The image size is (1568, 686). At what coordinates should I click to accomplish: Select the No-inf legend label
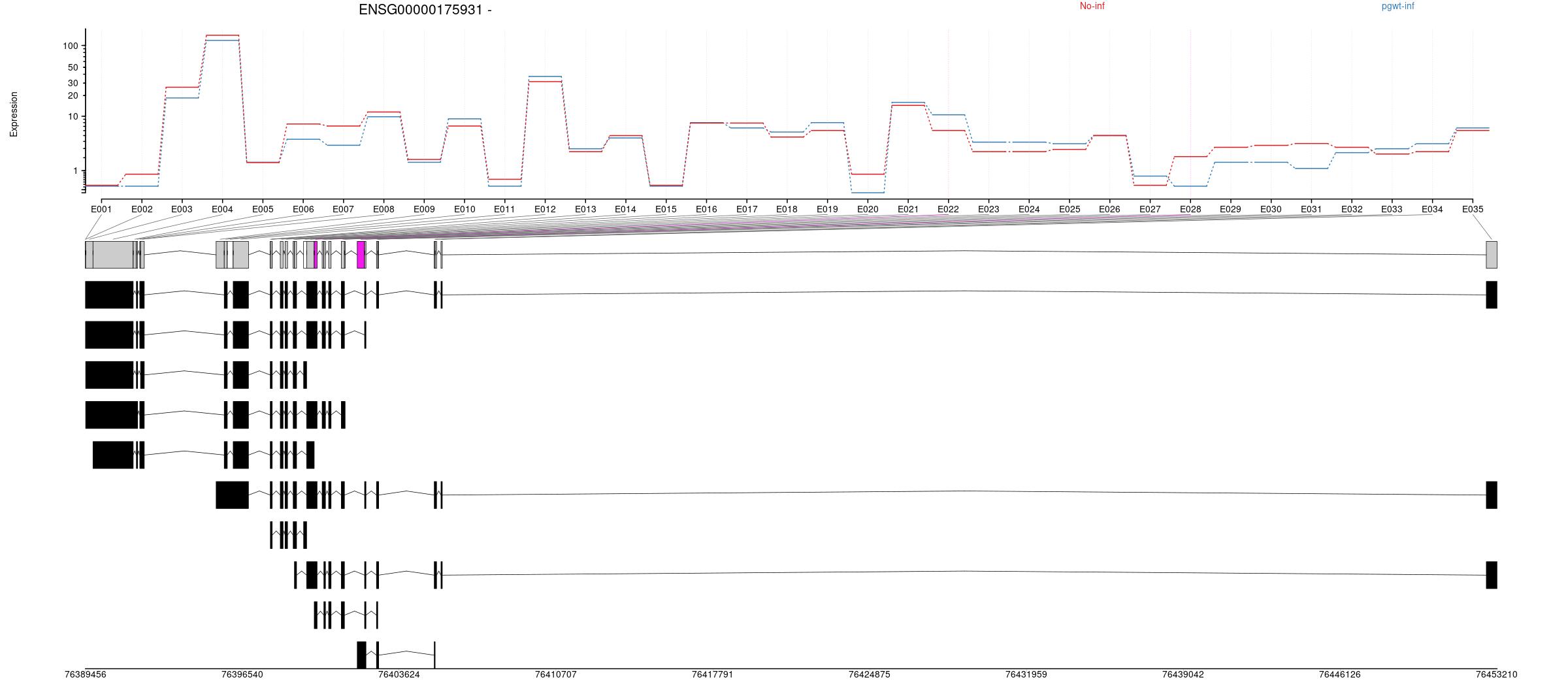click(x=1092, y=6)
